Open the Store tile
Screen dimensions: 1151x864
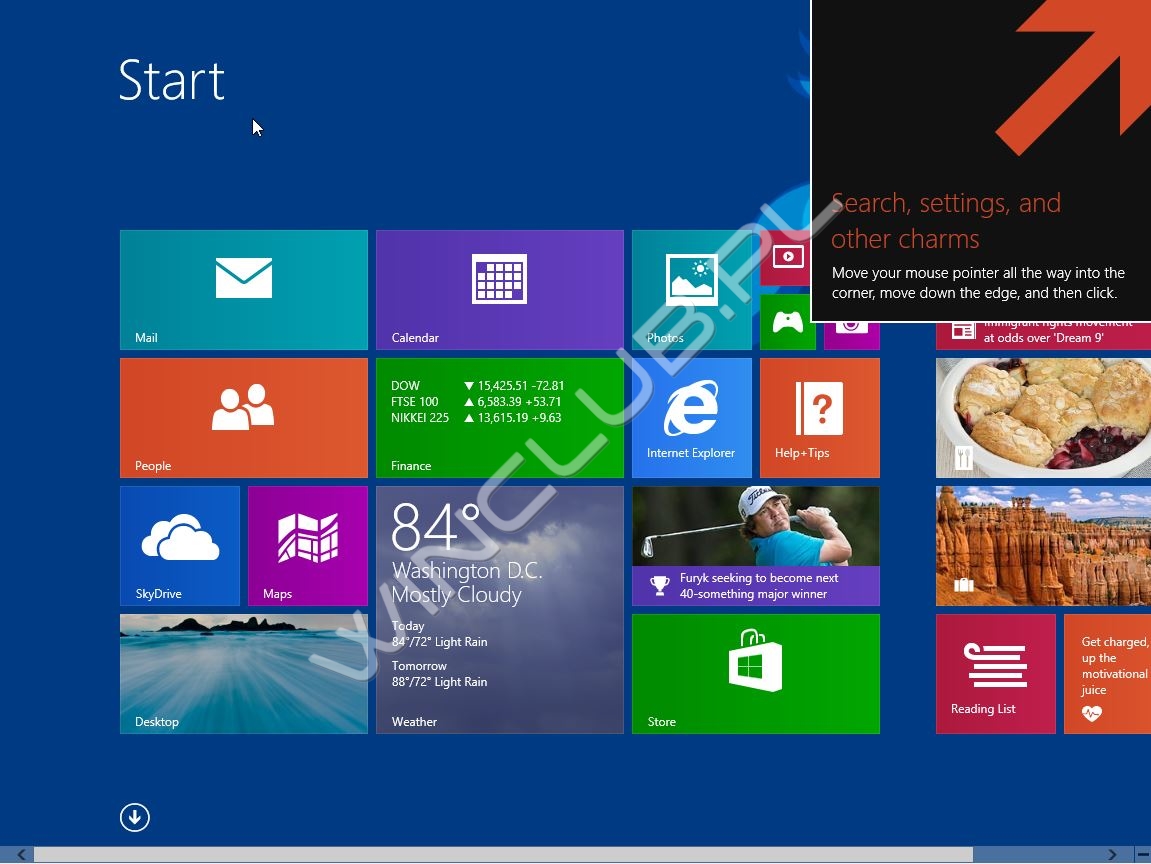coord(755,674)
